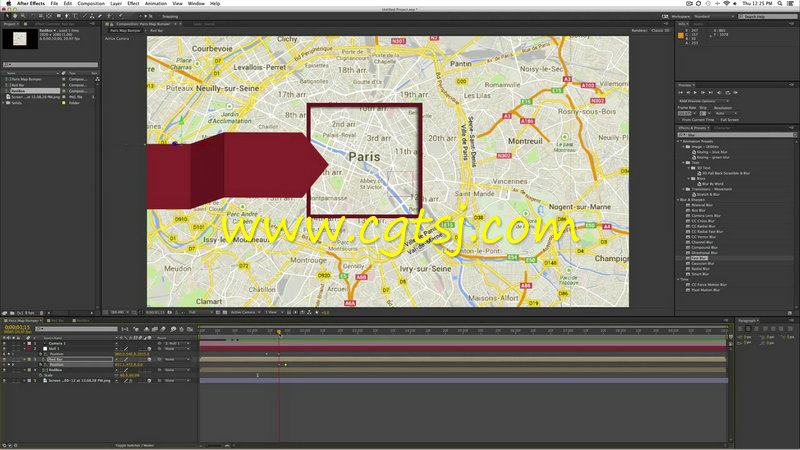Viewport: 800px width, 450px height.
Task: Hide the Screen png layer
Action: (x=4, y=381)
